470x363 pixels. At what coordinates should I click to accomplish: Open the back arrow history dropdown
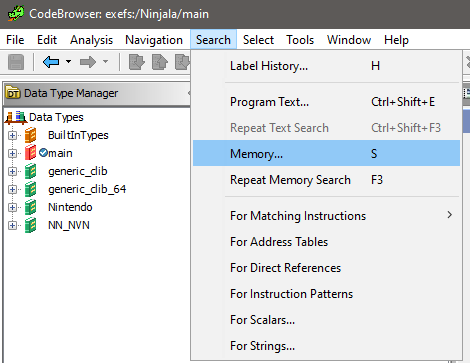pyautogui.click(x=68, y=62)
